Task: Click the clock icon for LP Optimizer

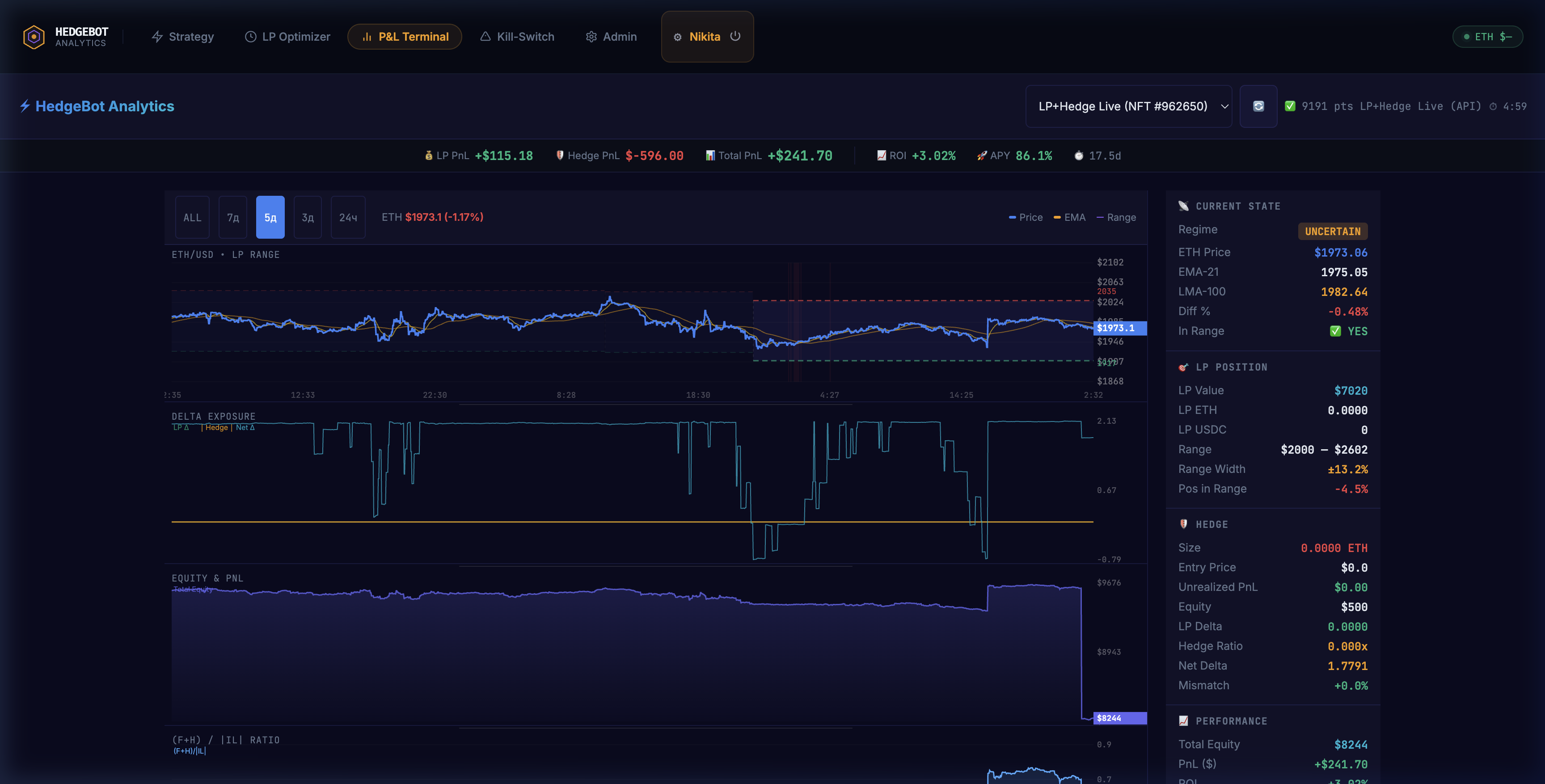Action: tap(251, 37)
